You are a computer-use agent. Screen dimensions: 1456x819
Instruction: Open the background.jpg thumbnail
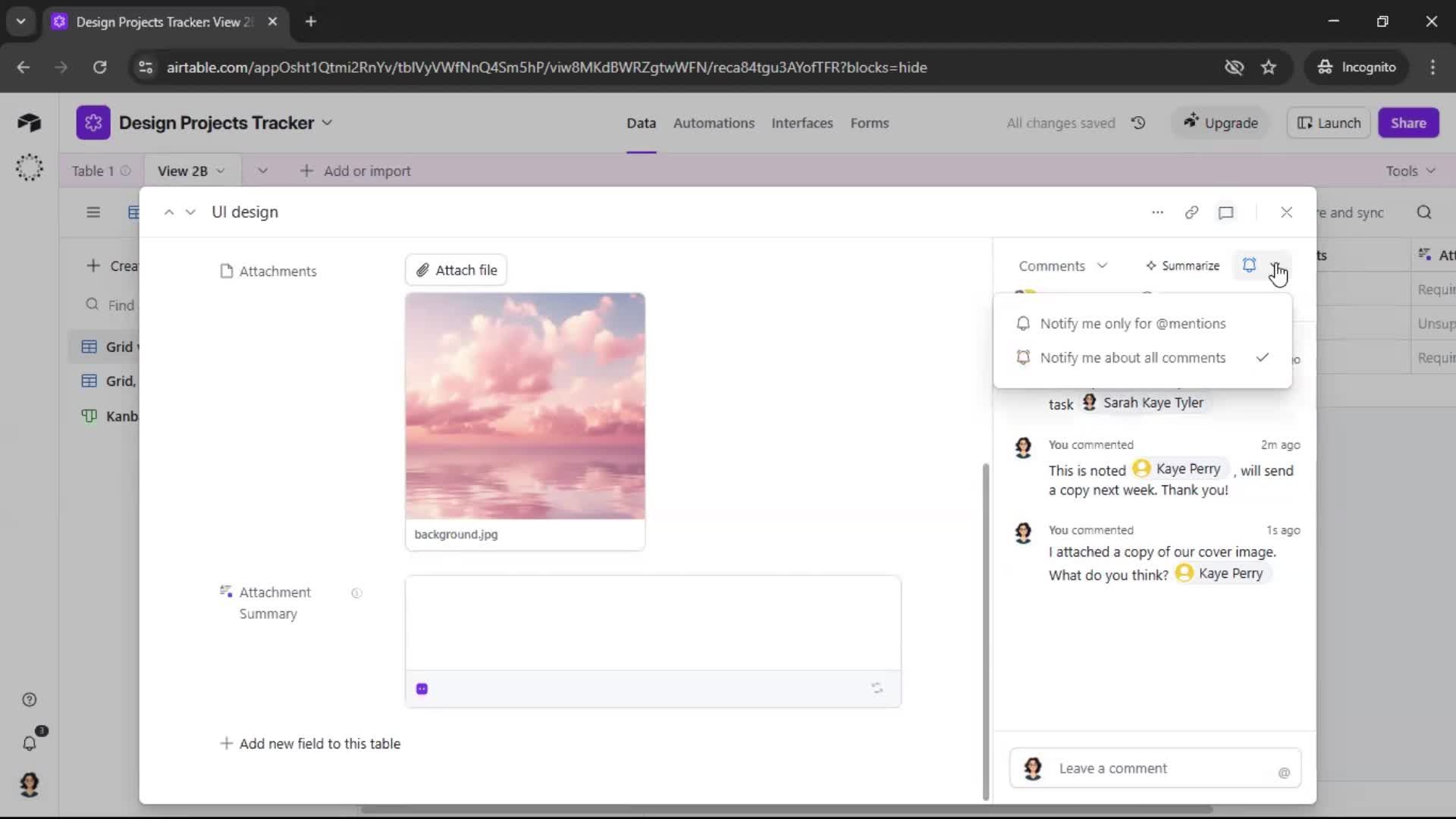pos(525,406)
